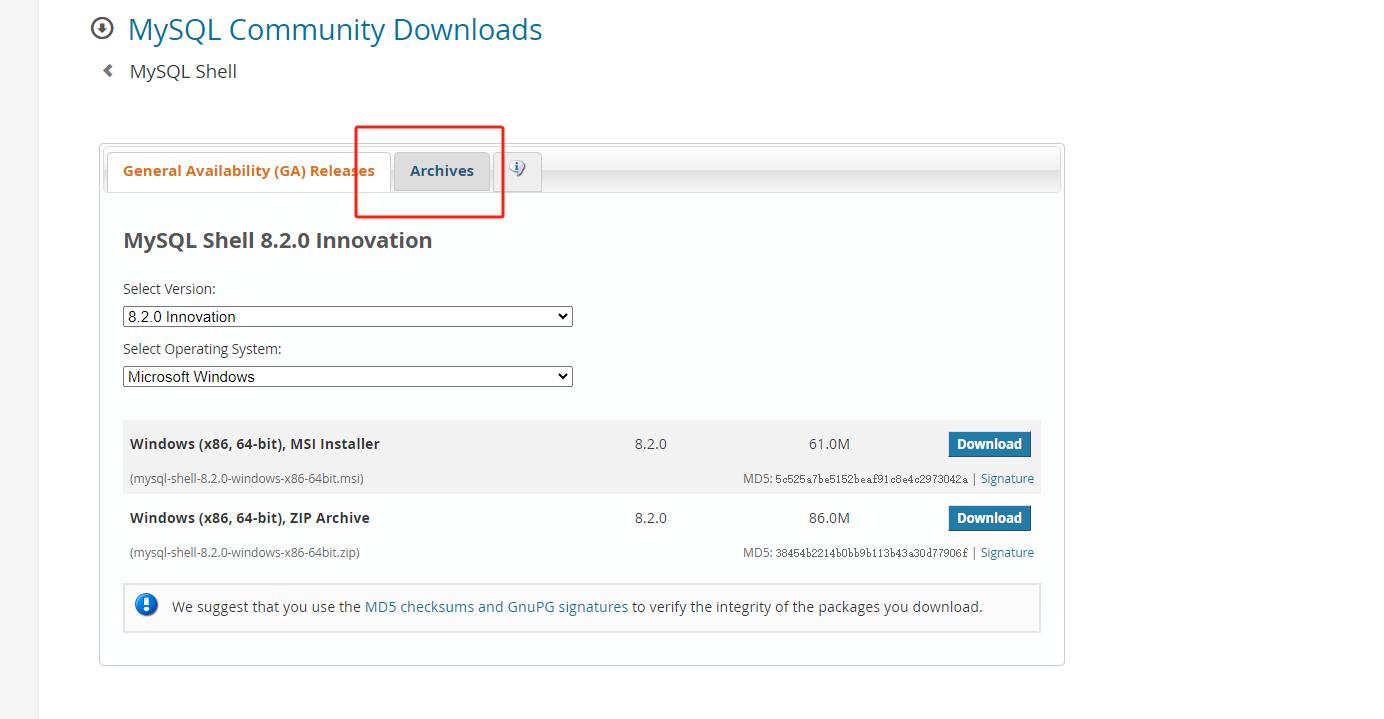
Task: Switch to the Archives tab
Action: [x=442, y=171]
